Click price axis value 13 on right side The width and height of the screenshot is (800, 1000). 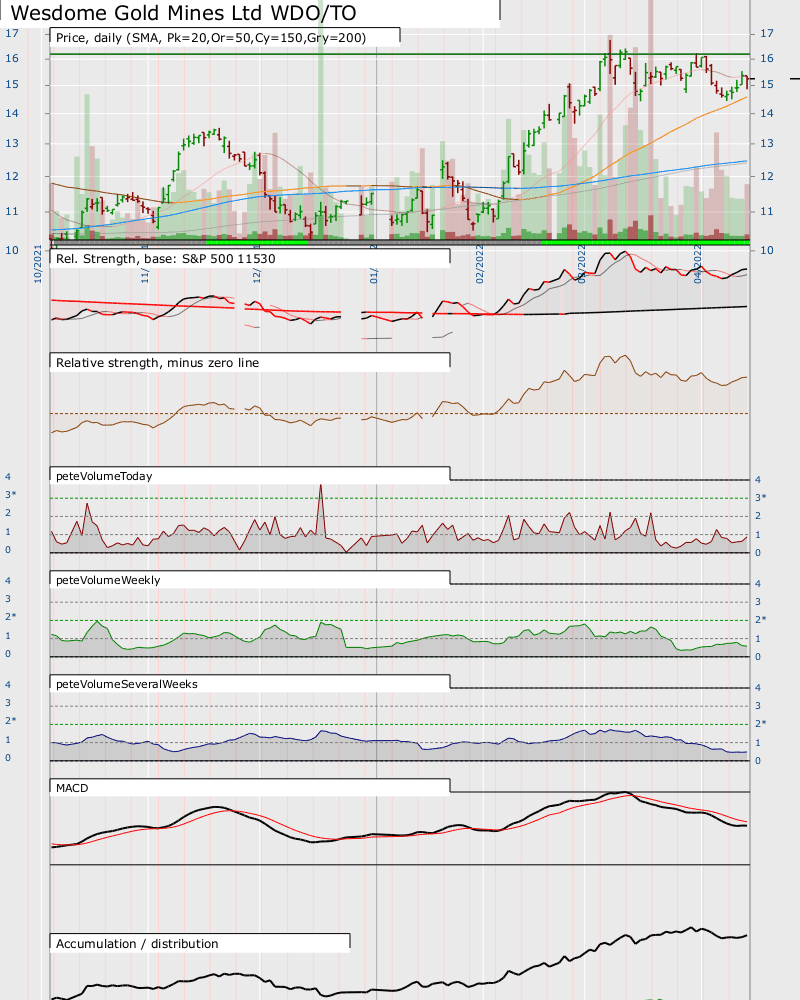point(767,143)
